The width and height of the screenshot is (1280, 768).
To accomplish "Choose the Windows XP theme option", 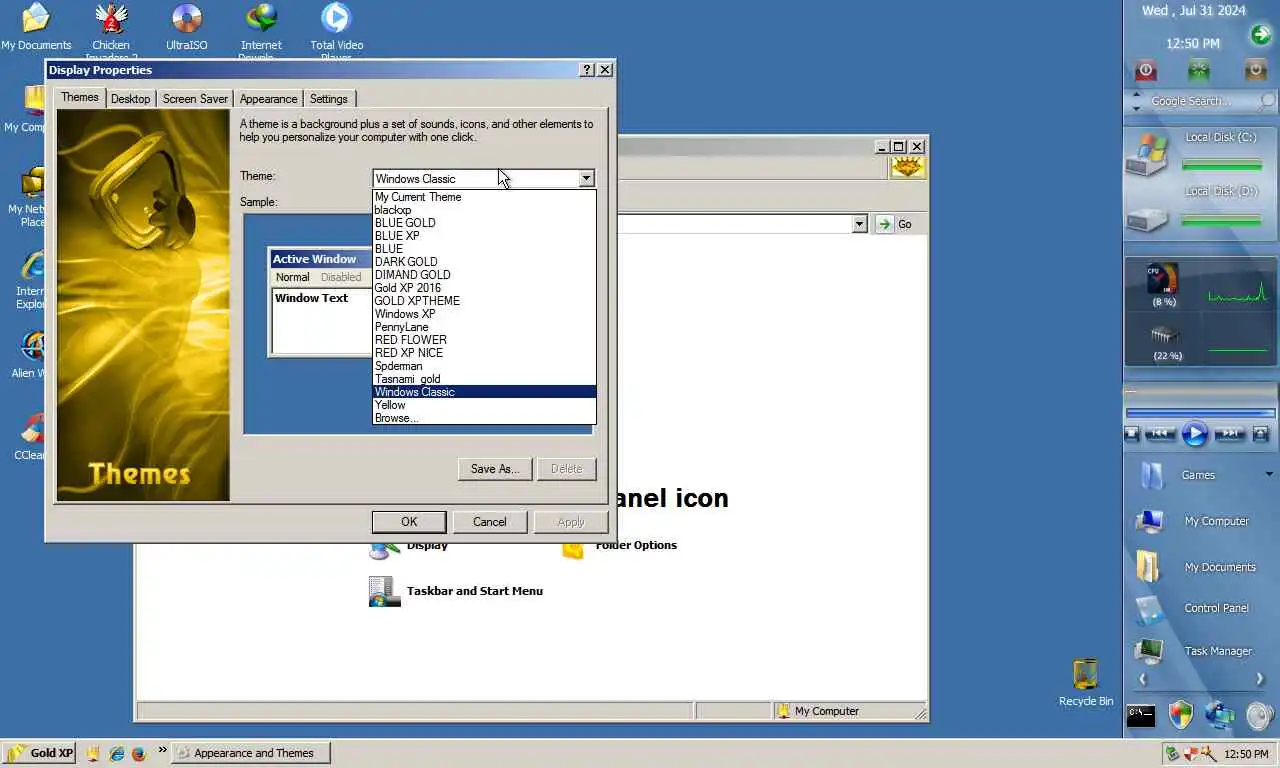I will pyautogui.click(x=484, y=314).
